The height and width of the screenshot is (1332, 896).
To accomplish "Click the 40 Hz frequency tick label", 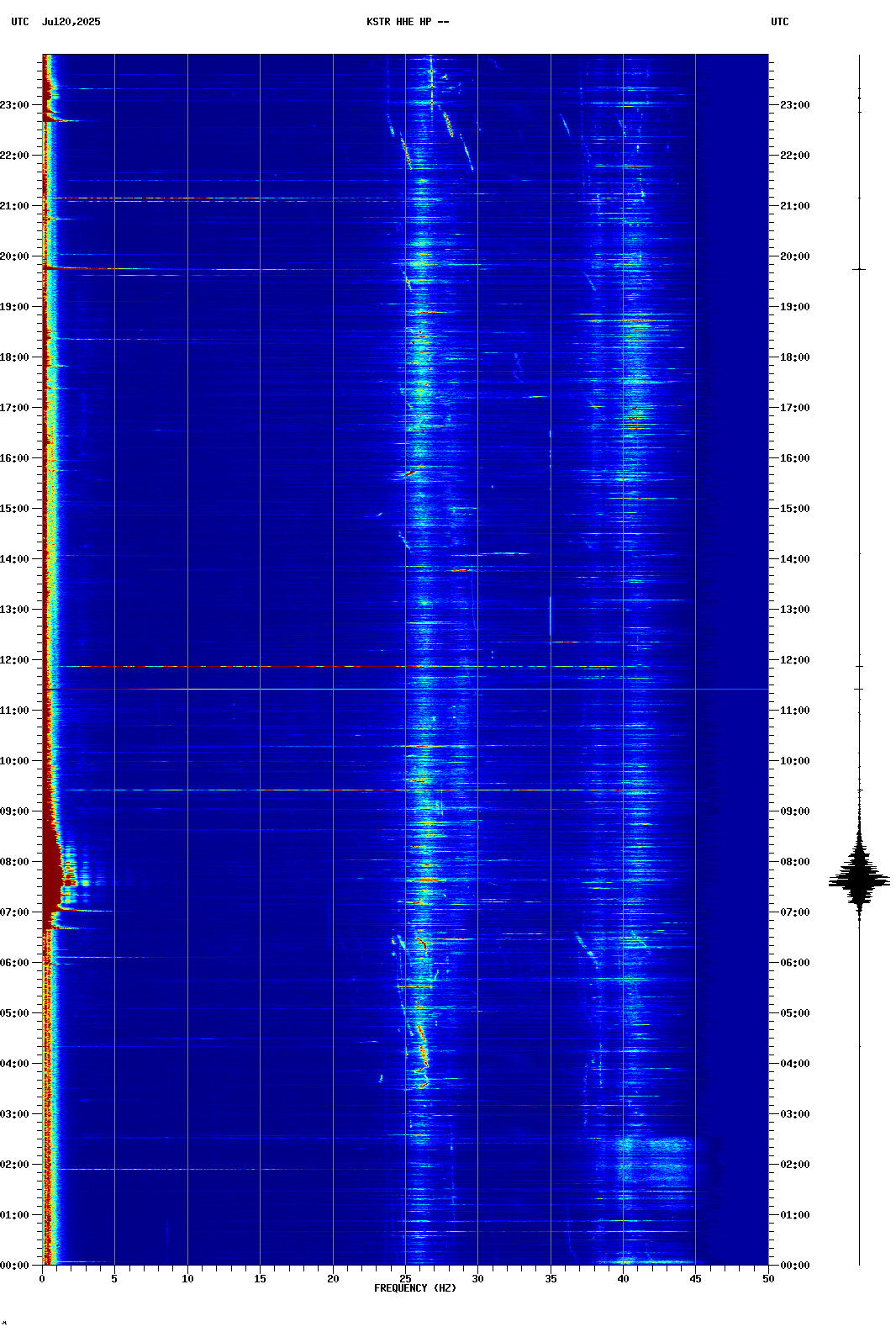I will coord(623,1279).
